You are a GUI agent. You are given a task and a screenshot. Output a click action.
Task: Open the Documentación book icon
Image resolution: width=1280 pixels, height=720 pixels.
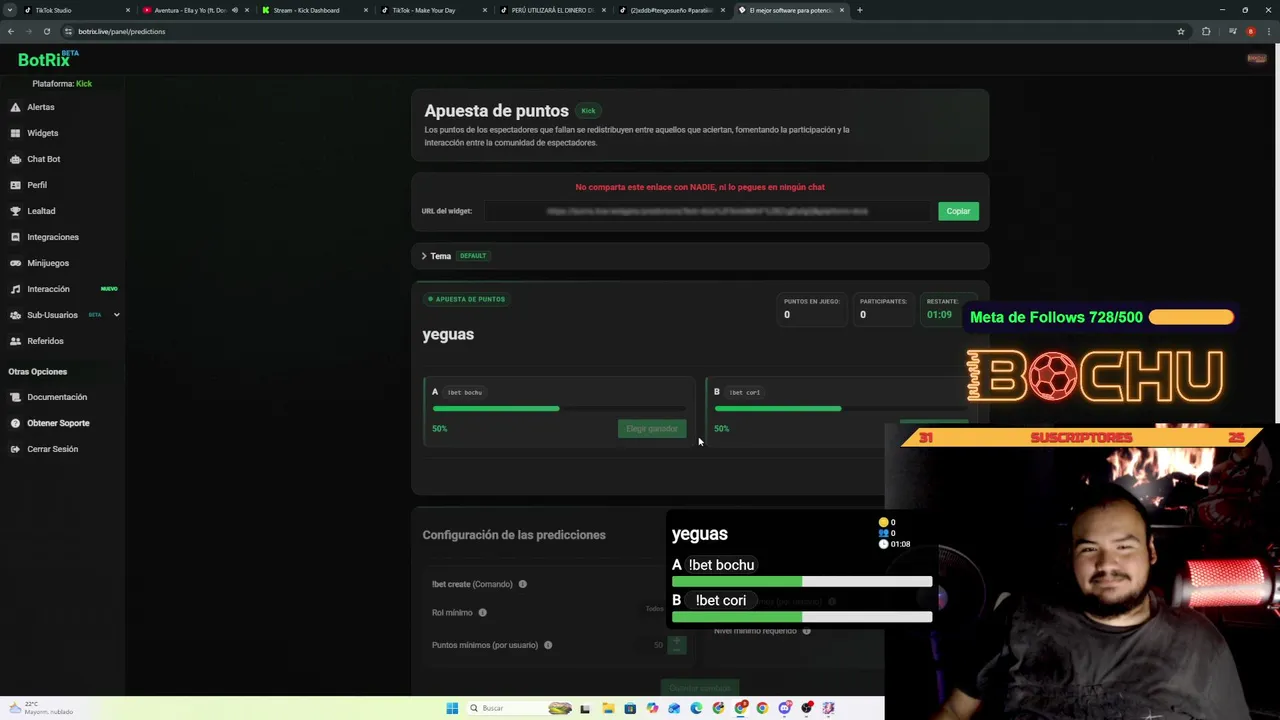coord(15,397)
